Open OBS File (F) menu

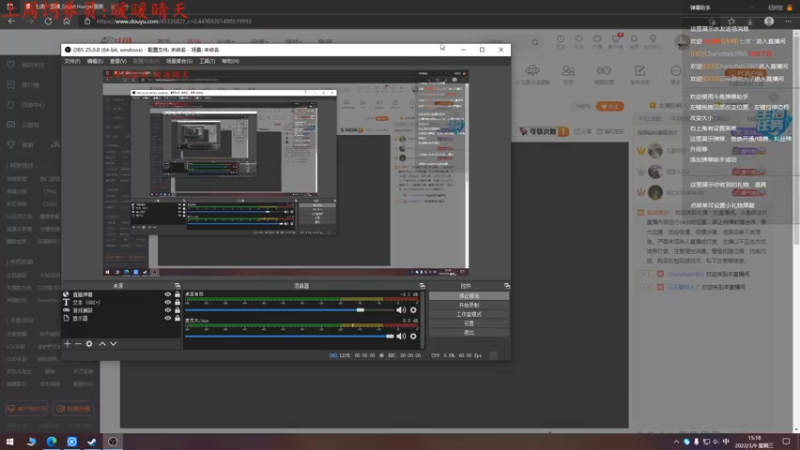pos(72,61)
